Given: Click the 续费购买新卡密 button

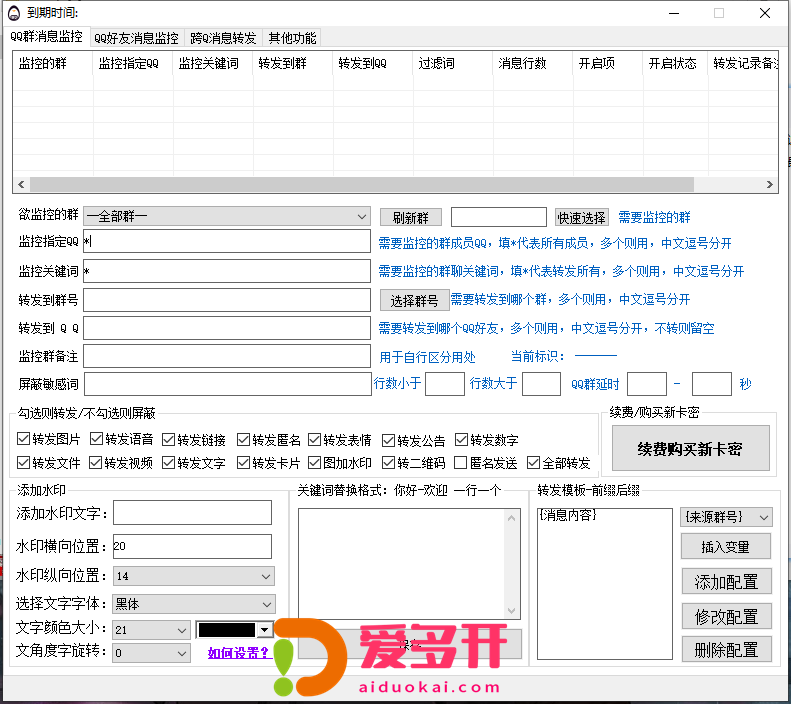Looking at the screenshot, I should coord(691,448).
